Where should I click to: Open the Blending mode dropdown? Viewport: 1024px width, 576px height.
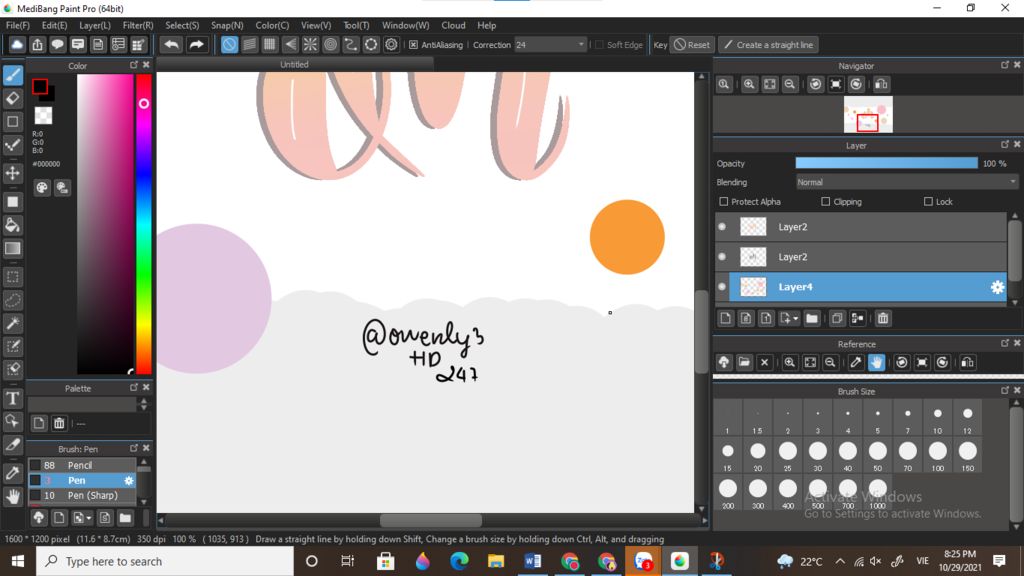906,182
